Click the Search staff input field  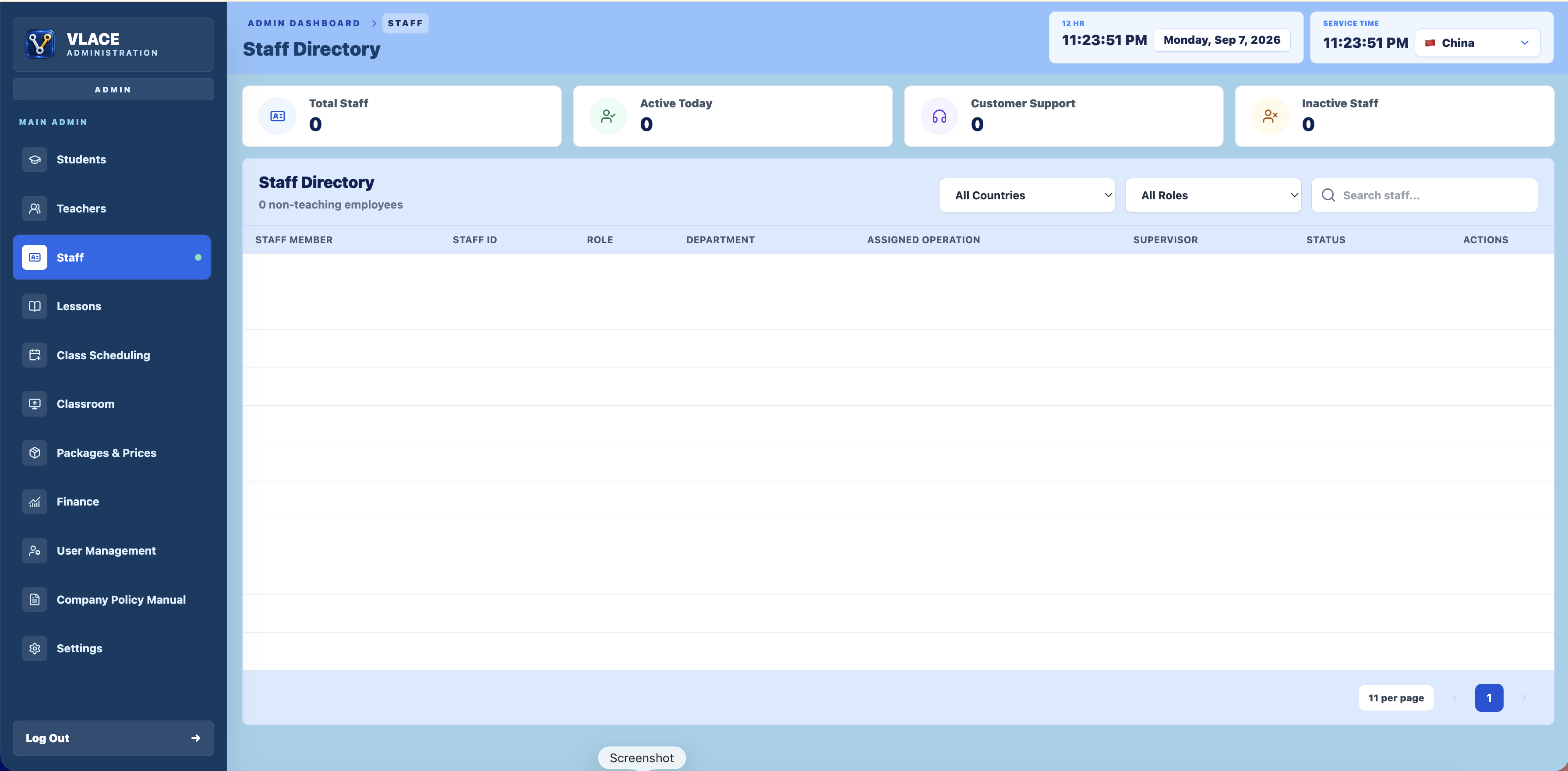click(x=1425, y=195)
